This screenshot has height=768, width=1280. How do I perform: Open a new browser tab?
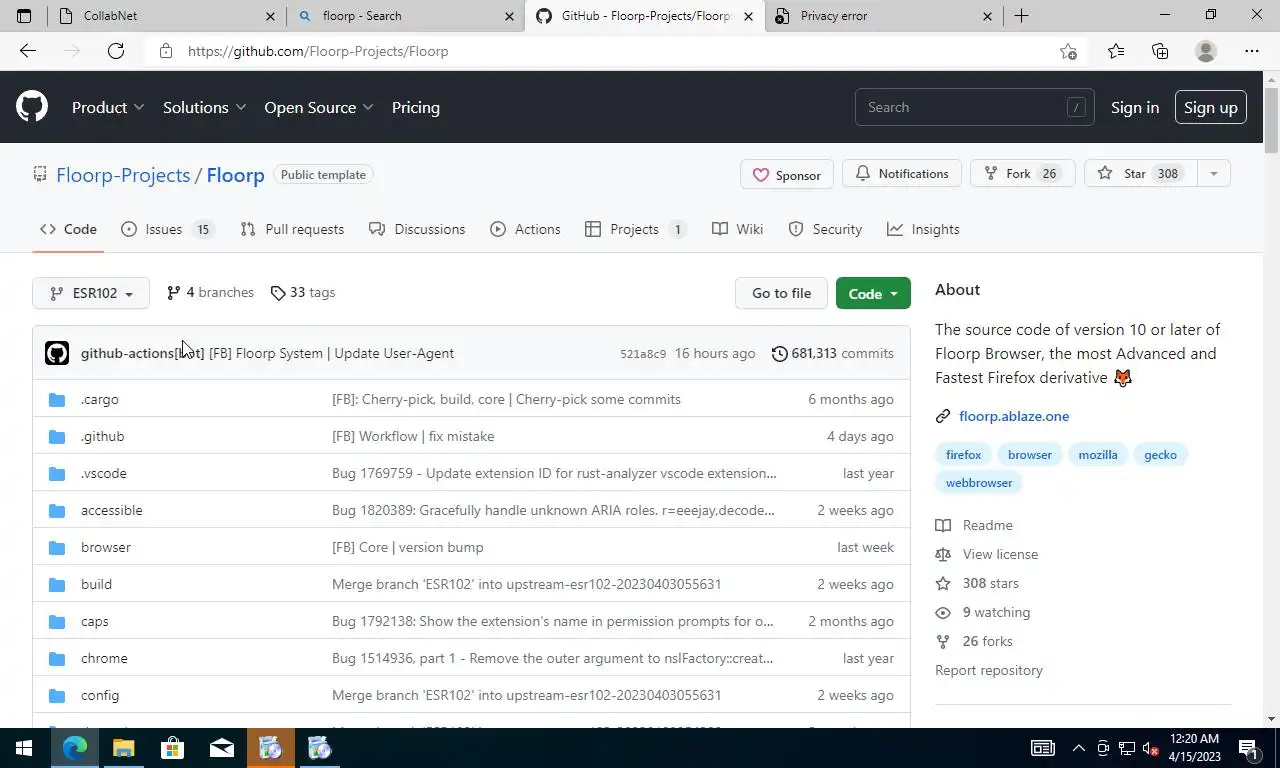pos(1021,16)
